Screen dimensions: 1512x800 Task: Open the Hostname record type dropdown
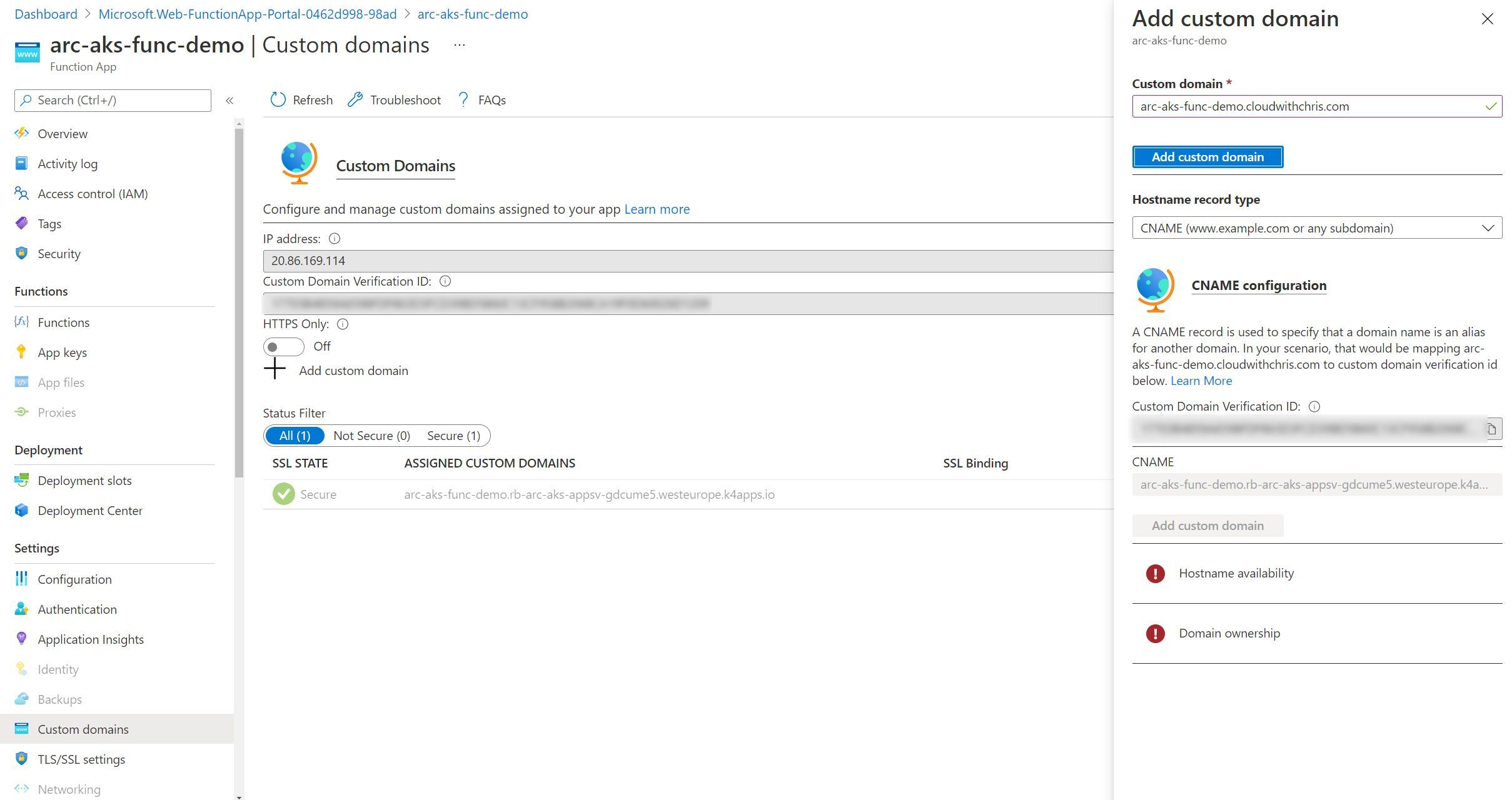(1317, 228)
